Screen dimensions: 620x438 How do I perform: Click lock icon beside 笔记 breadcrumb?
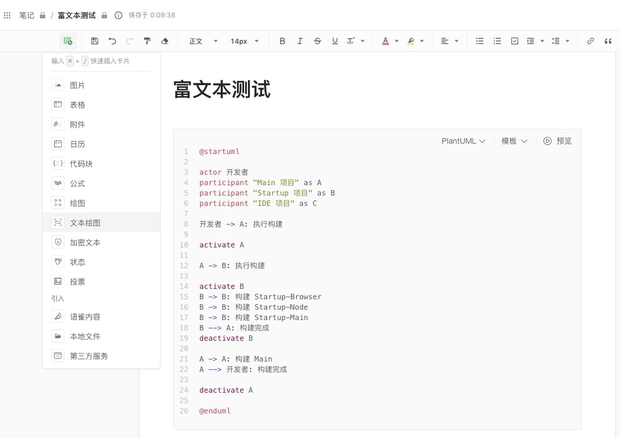pos(43,15)
